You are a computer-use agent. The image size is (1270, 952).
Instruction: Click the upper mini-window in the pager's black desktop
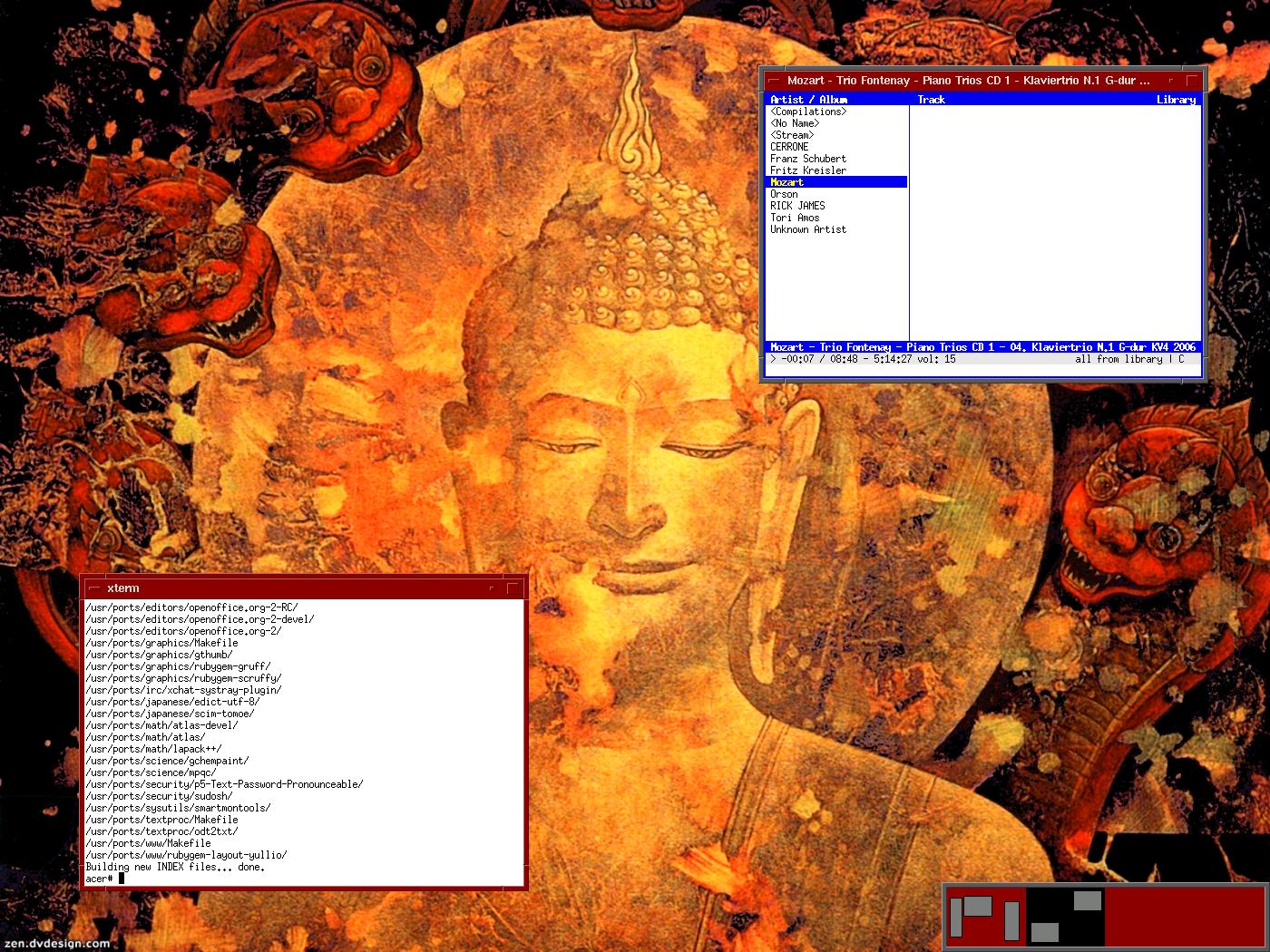click(x=1088, y=900)
